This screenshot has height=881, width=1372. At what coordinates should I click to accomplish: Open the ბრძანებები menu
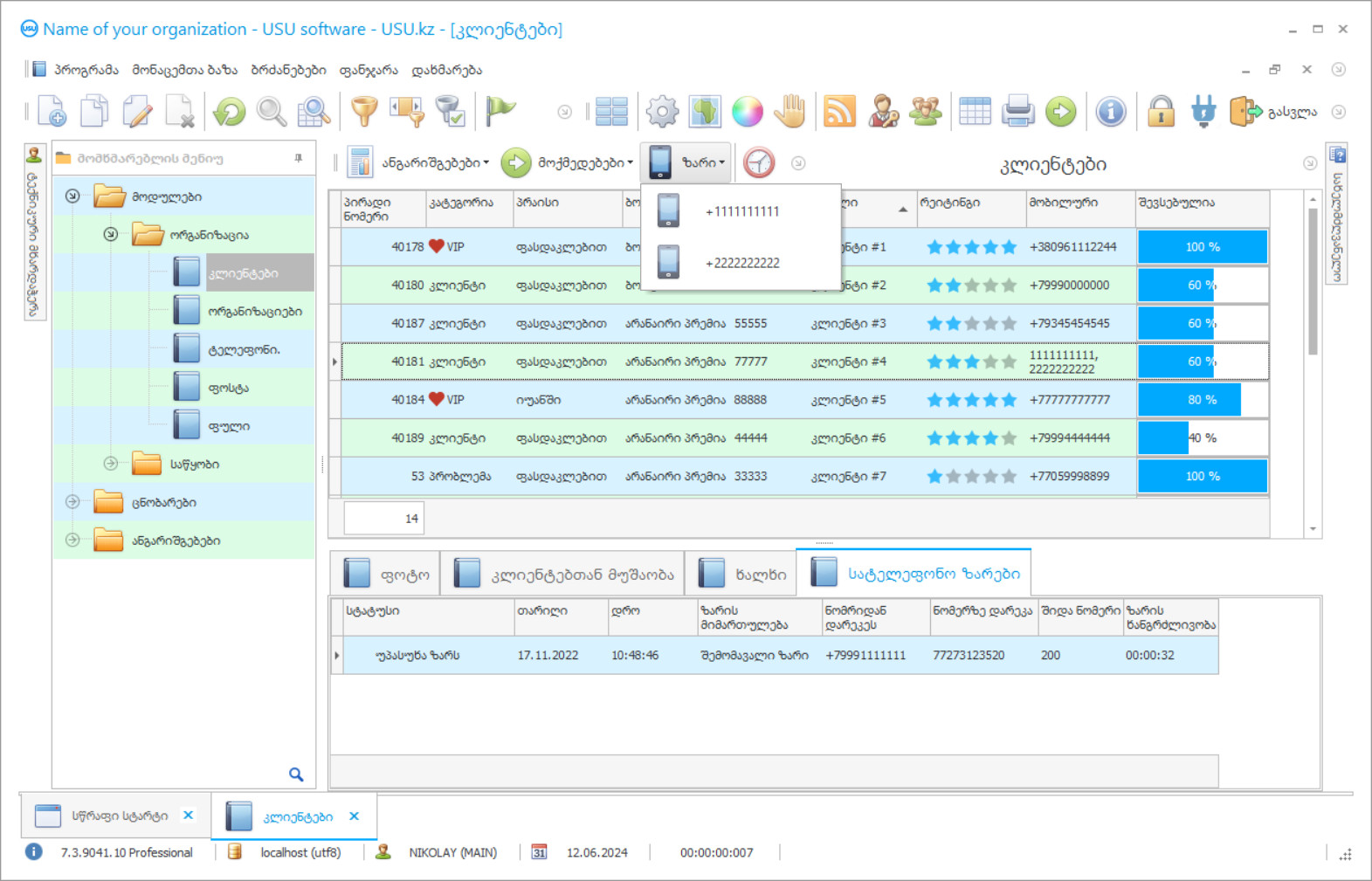288,70
